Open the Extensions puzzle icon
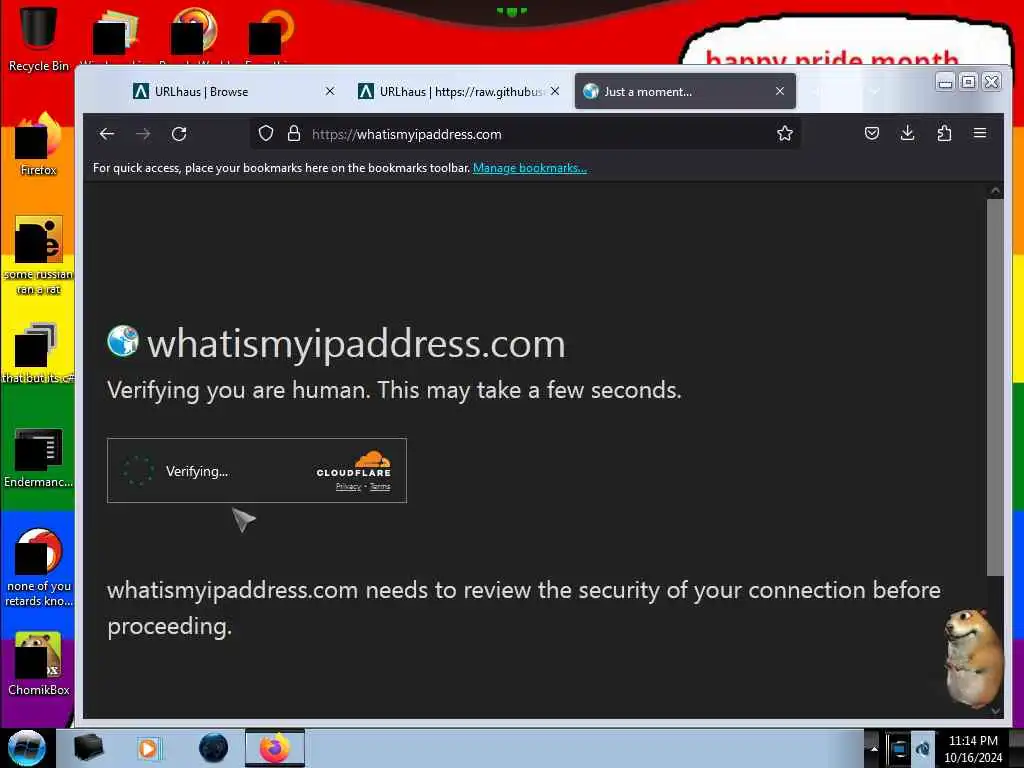Image resolution: width=1024 pixels, height=768 pixels. pos(944,134)
